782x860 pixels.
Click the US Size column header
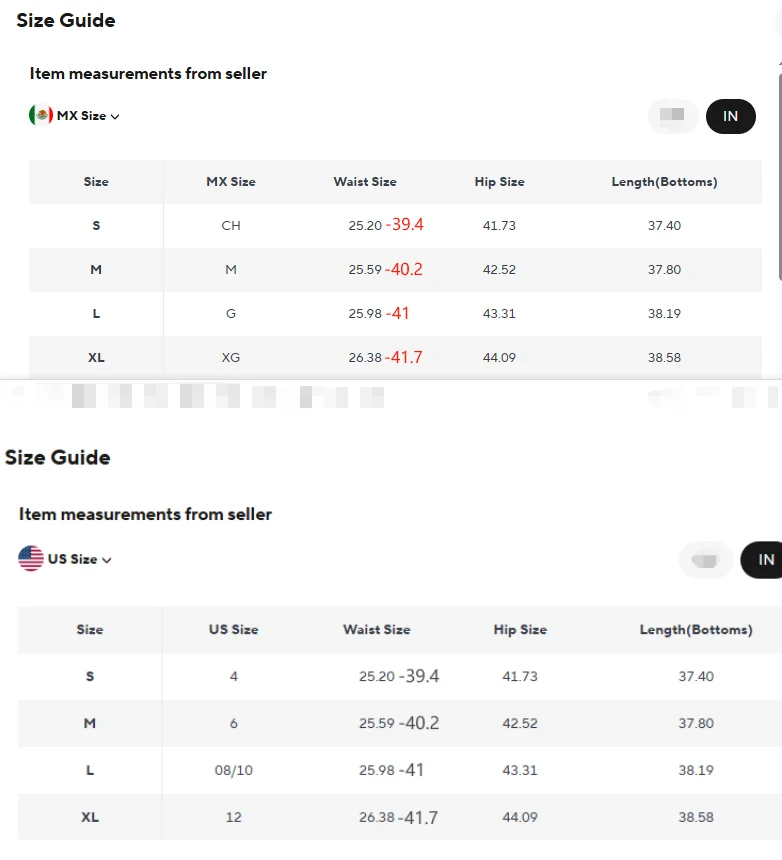(x=234, y=630)
